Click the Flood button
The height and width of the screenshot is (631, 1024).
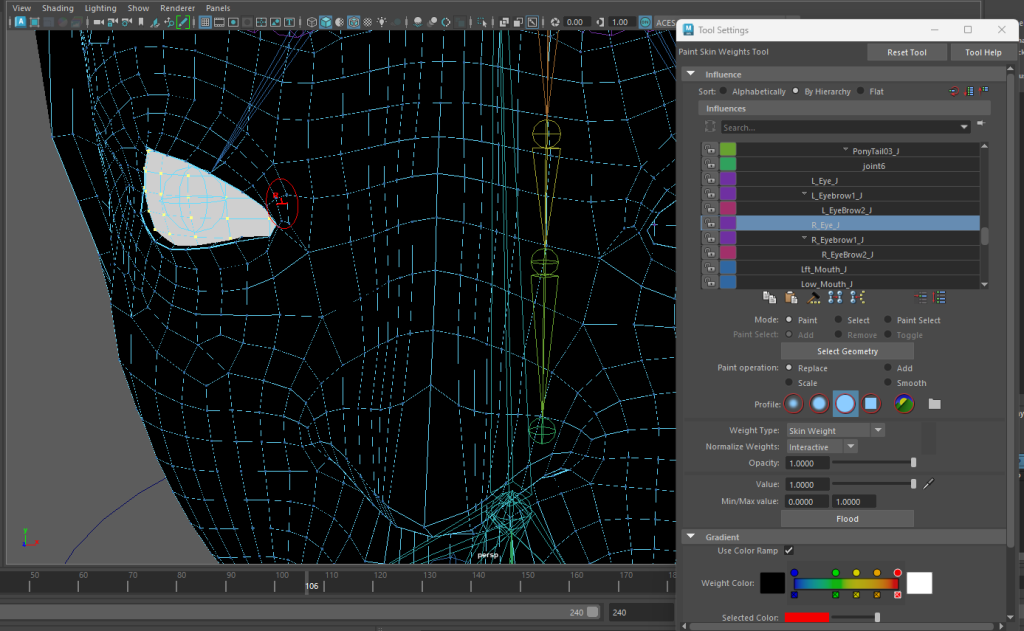847,519
